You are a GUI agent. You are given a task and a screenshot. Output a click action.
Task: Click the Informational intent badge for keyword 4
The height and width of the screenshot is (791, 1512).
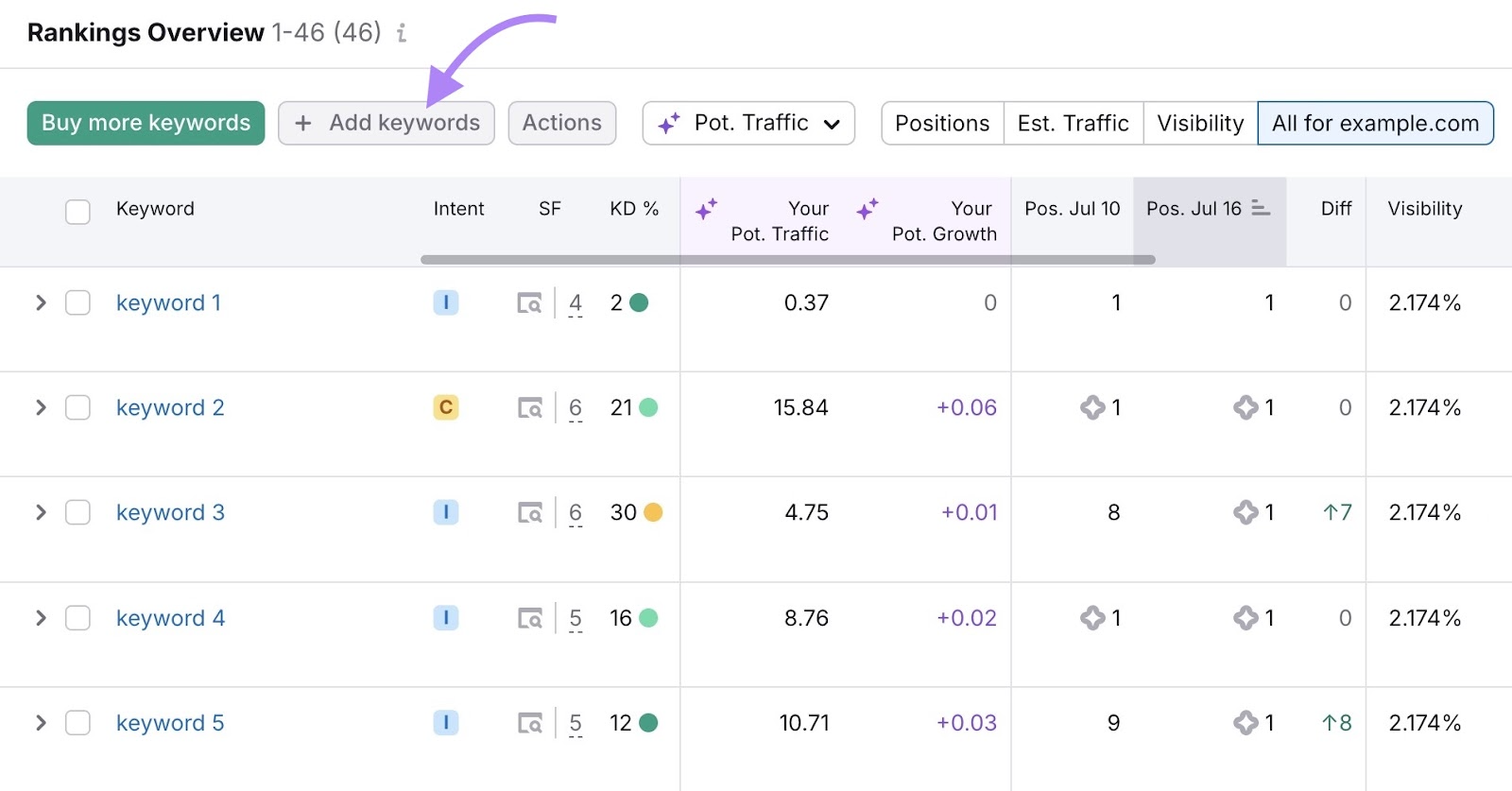click(x=446, y=618)
